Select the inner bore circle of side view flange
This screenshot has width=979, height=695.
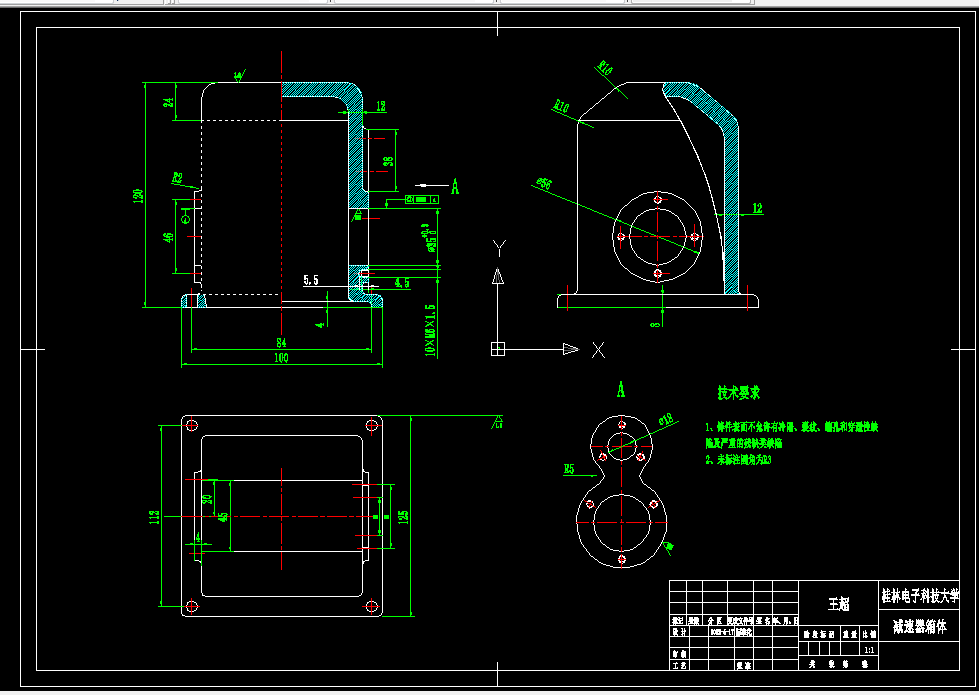pyautogui.click(x=657, y=237)
